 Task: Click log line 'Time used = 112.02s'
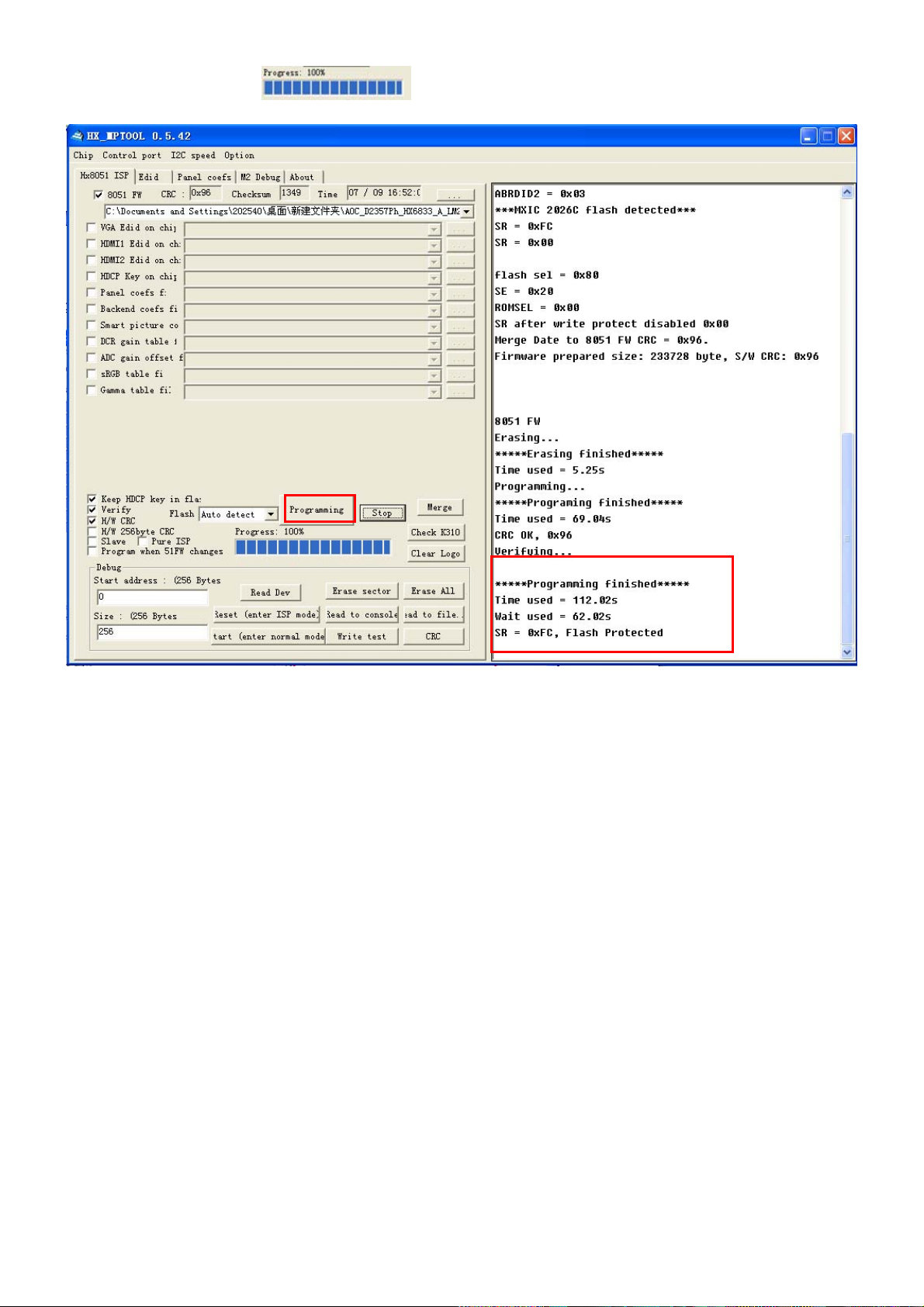[x=556, y=600]
